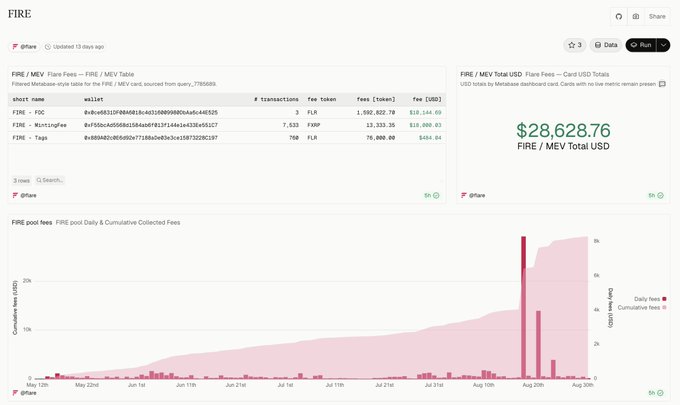The image size is (680, 405).
Task: Sort by short name column header
Action: pos(28,99)
